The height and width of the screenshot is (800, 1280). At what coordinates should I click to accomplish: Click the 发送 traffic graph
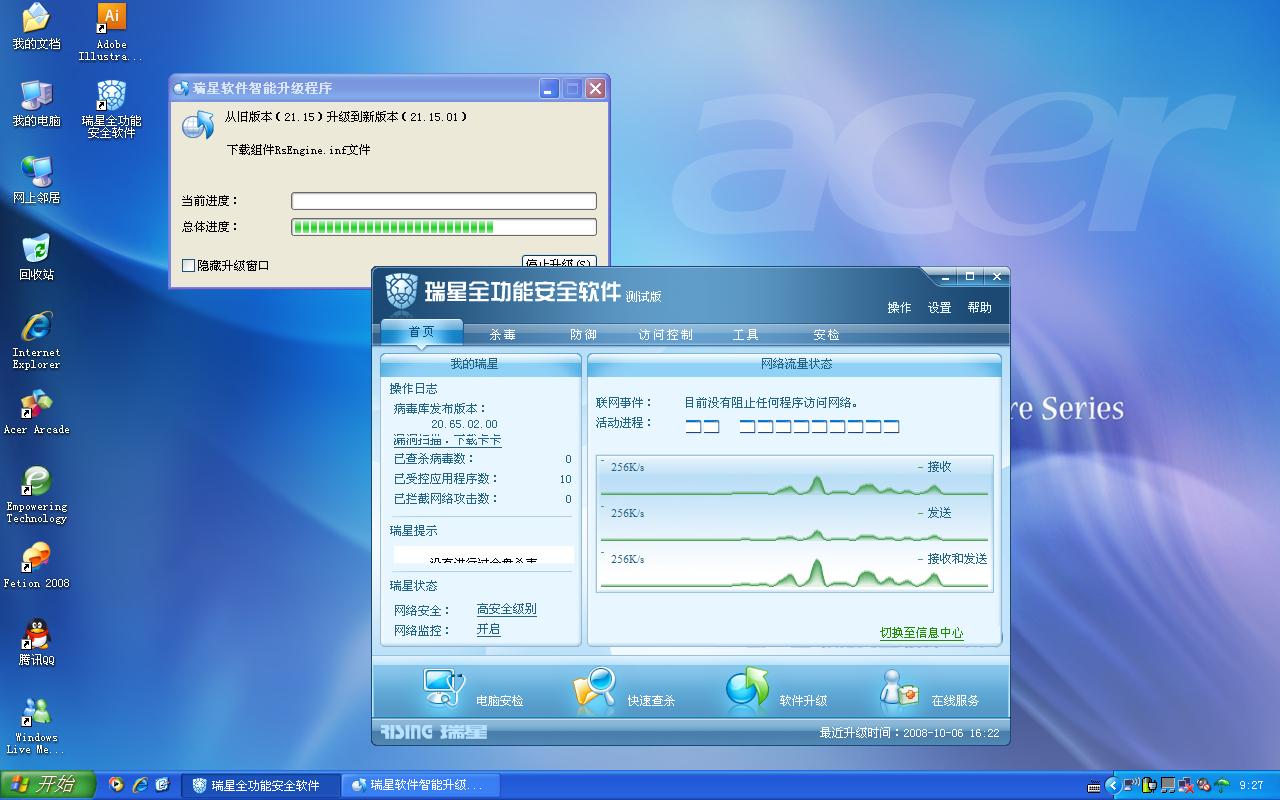tap(795, 523)
